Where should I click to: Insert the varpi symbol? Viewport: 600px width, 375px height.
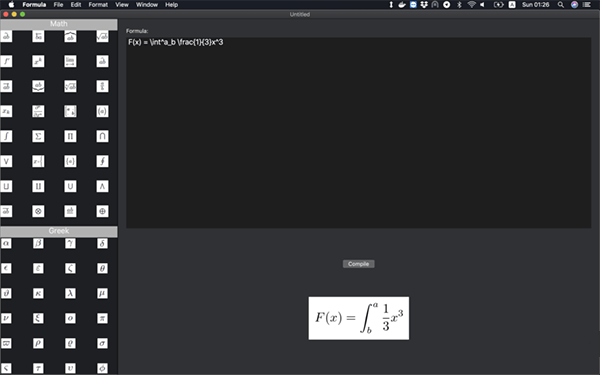(x=6, y=343)
